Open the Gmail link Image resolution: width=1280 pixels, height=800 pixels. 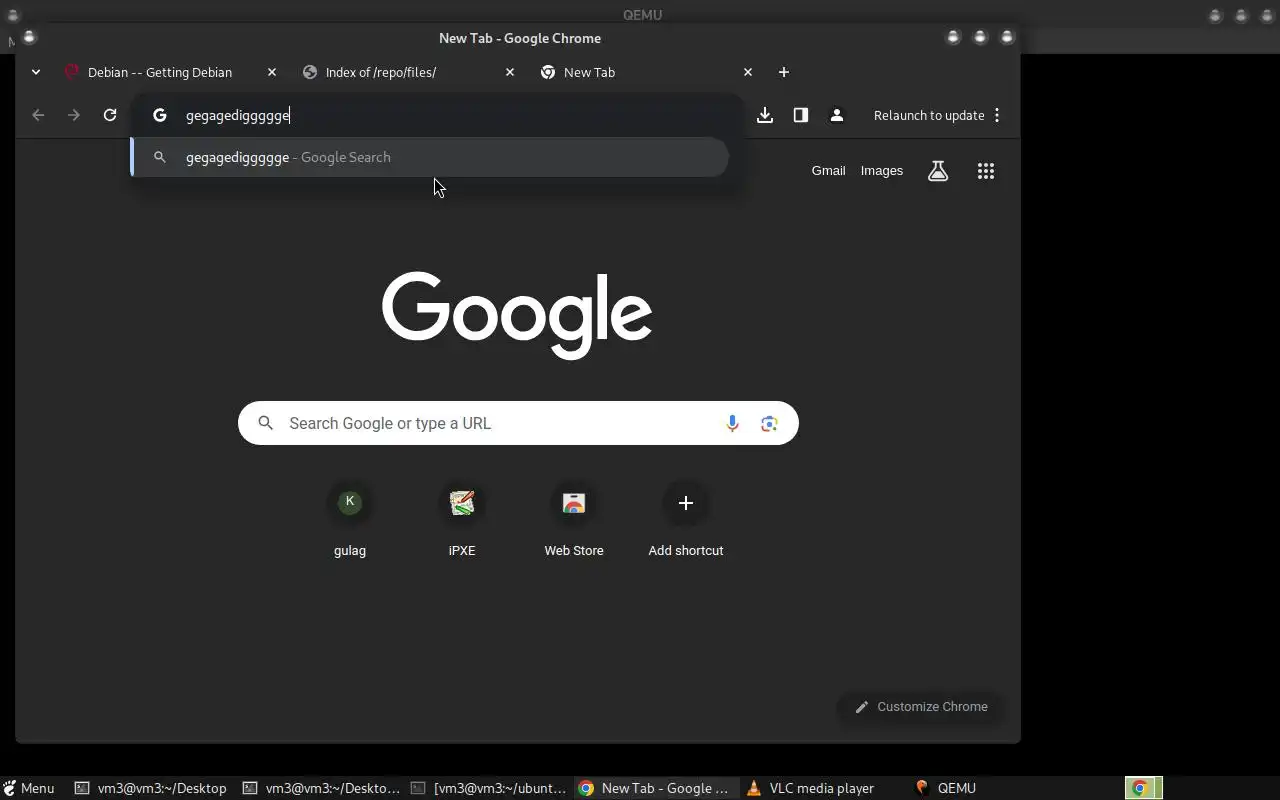828,171
